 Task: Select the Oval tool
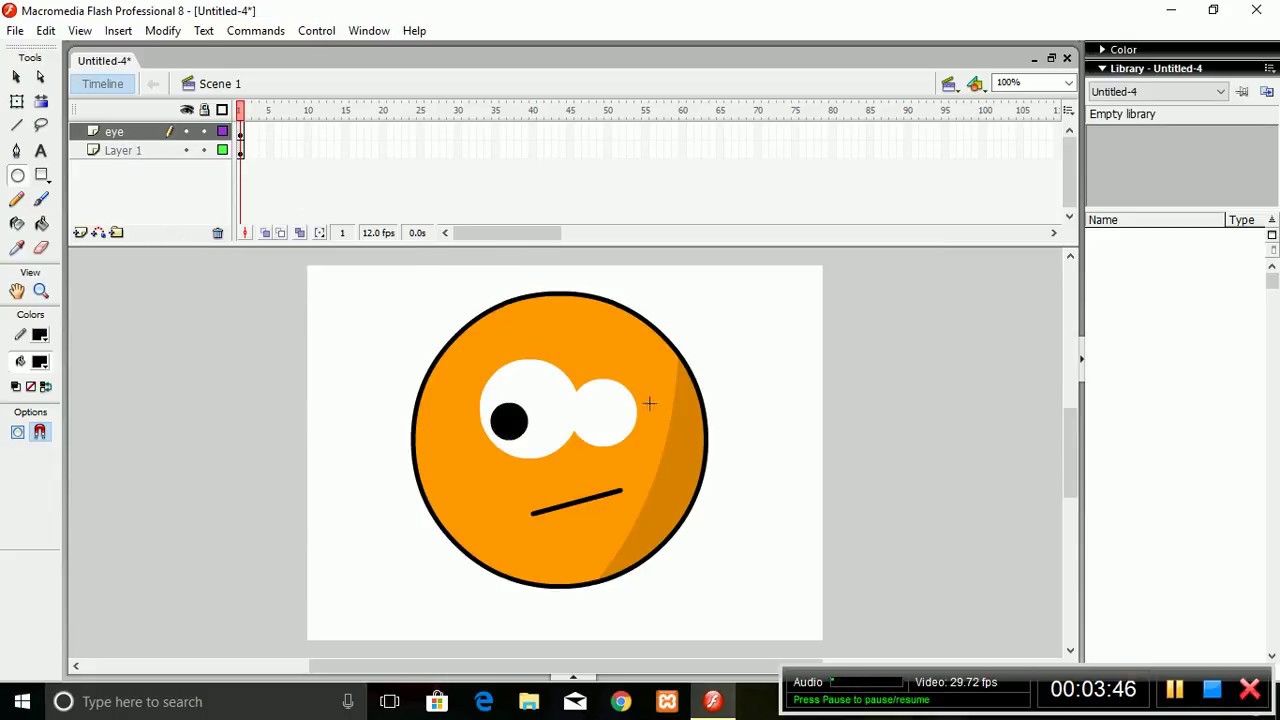coord(16,175)
